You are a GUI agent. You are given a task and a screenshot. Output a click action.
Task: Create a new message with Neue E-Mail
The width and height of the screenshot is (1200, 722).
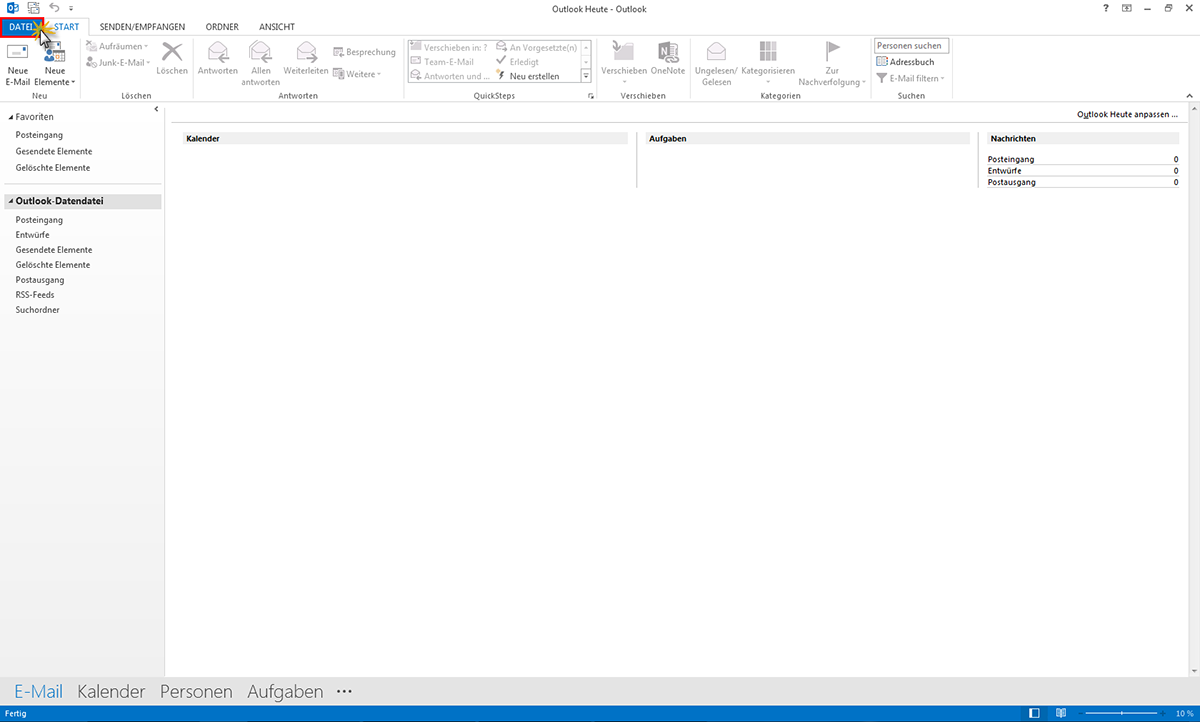pos(17,64)
